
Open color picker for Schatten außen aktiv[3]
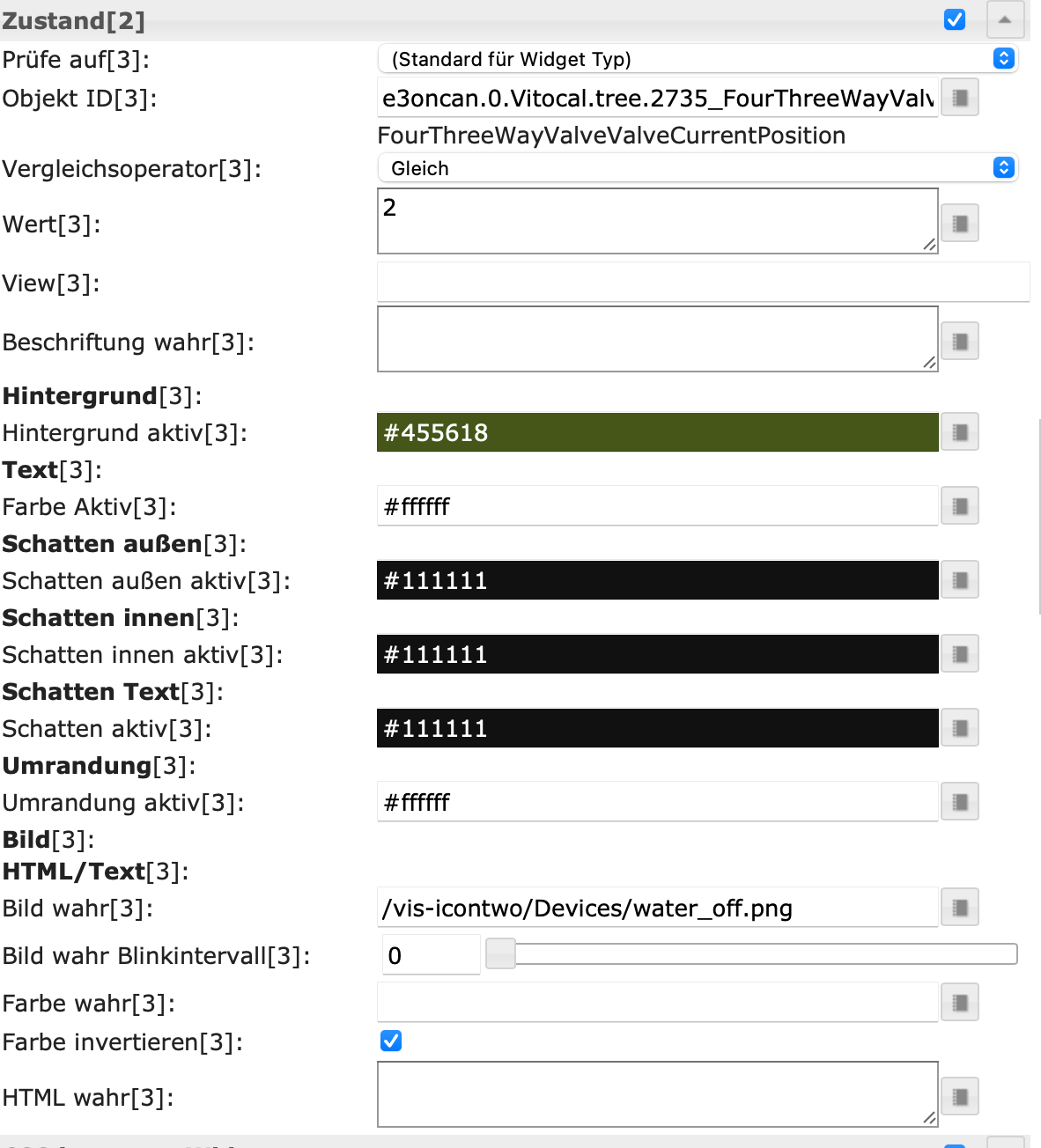(960, 580)
